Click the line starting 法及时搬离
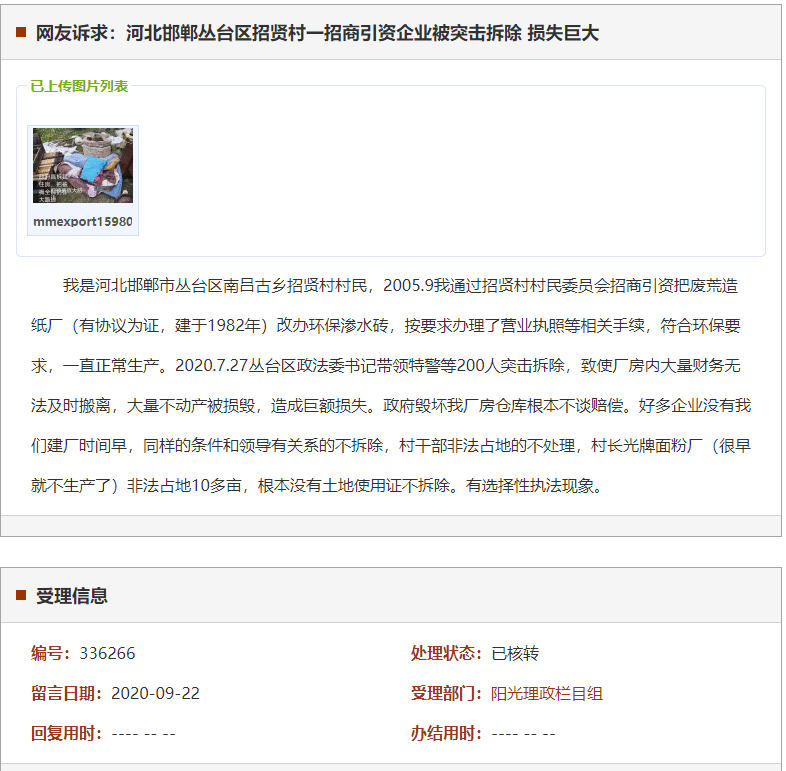The height and width of the screenshot is (771, 786). click(391, 406)
